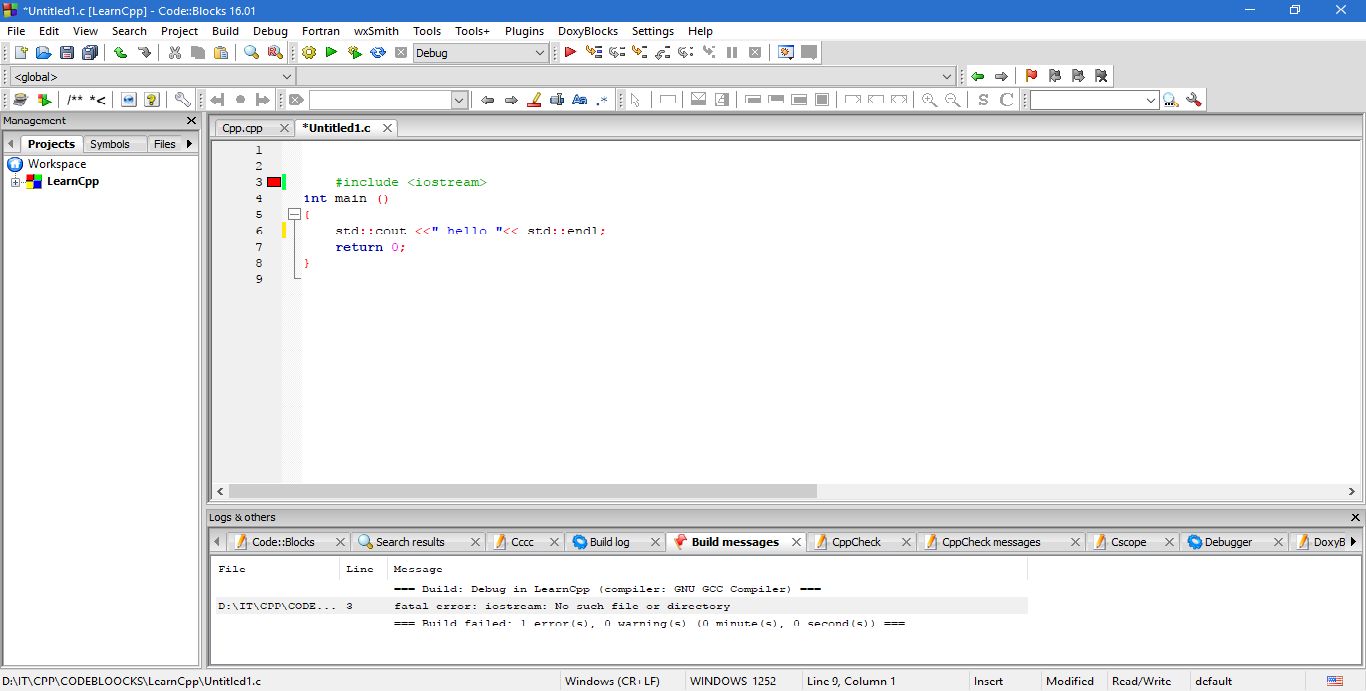This screenshot has width=1366, height=691.
Task: Switch to the Cpp.cpp editor tab
Action: click(242, 128)
